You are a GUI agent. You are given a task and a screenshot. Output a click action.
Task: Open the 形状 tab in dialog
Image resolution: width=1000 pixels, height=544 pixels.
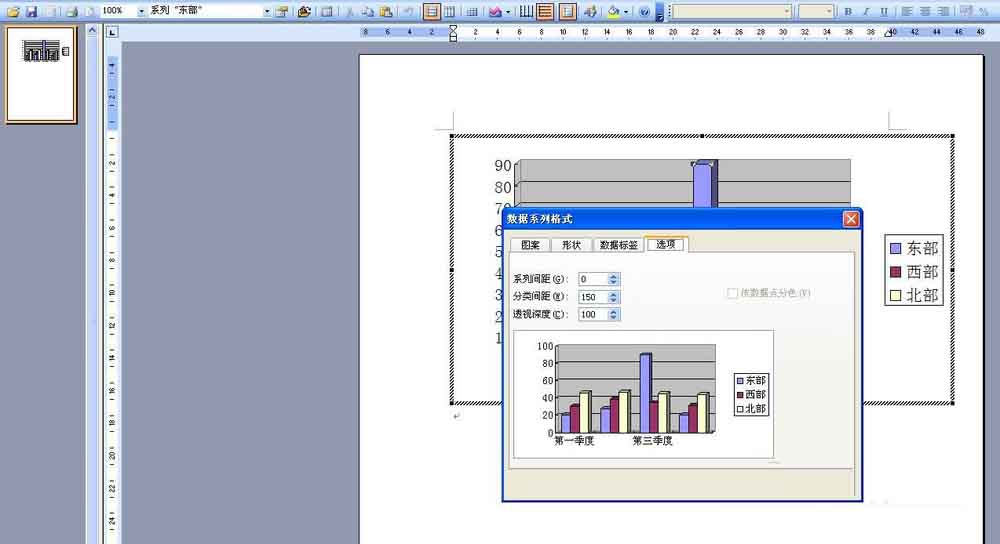(571, 245)
